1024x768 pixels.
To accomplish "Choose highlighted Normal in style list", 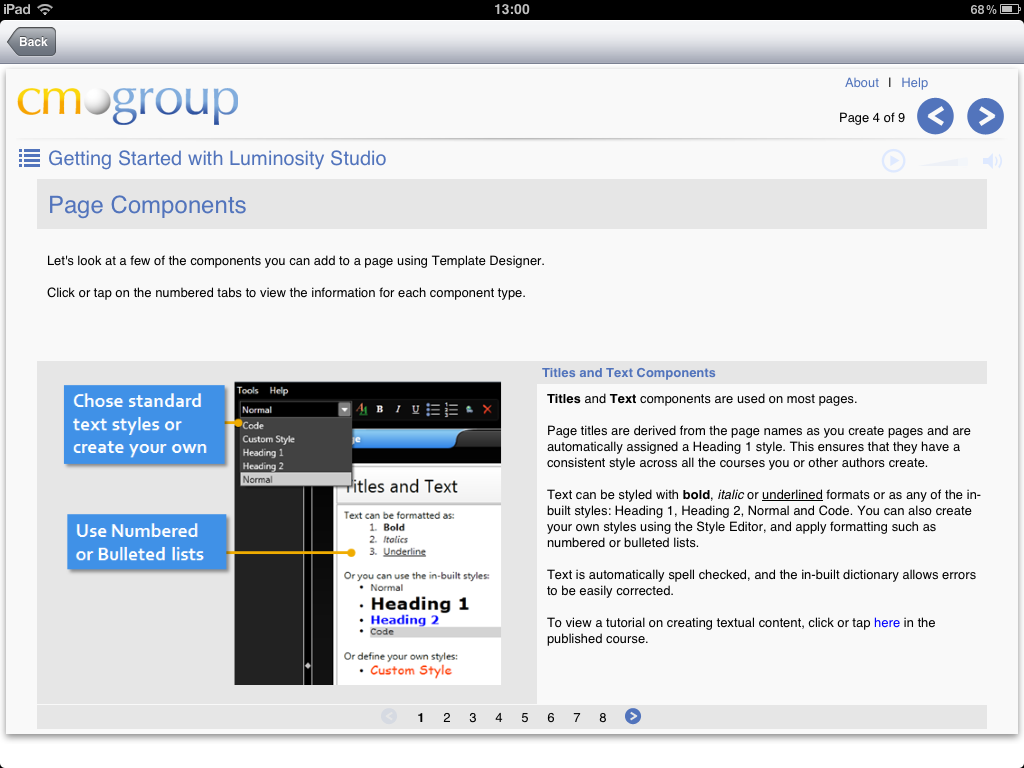I will 296,479.
